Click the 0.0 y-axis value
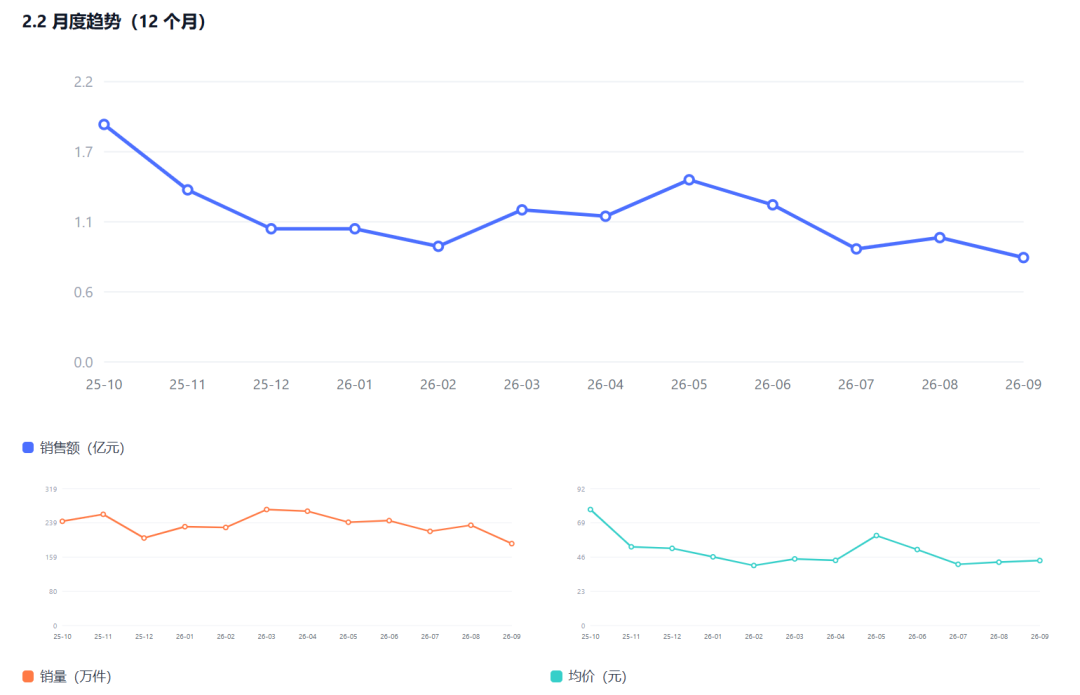This screenshot has height=695, width=1080. 83,362
